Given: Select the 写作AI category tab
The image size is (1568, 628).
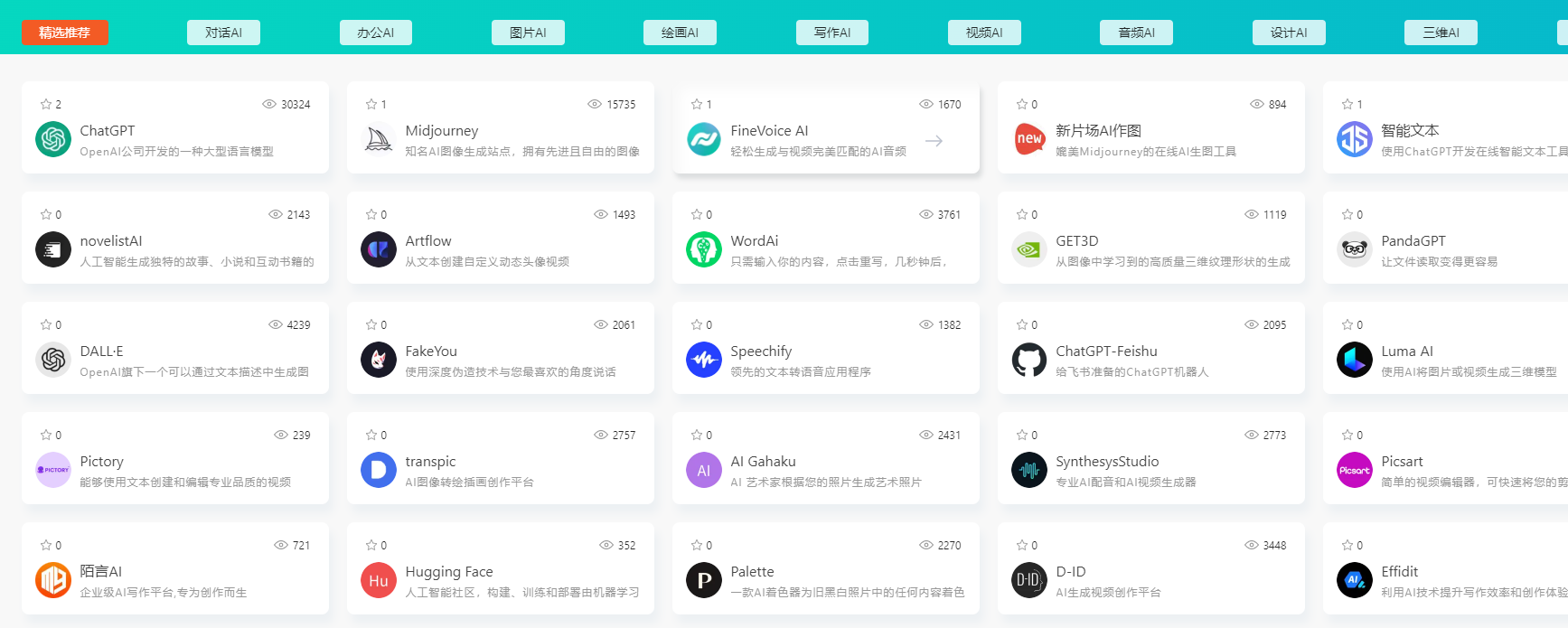Looking at the screenshot, I should [832, 33].
